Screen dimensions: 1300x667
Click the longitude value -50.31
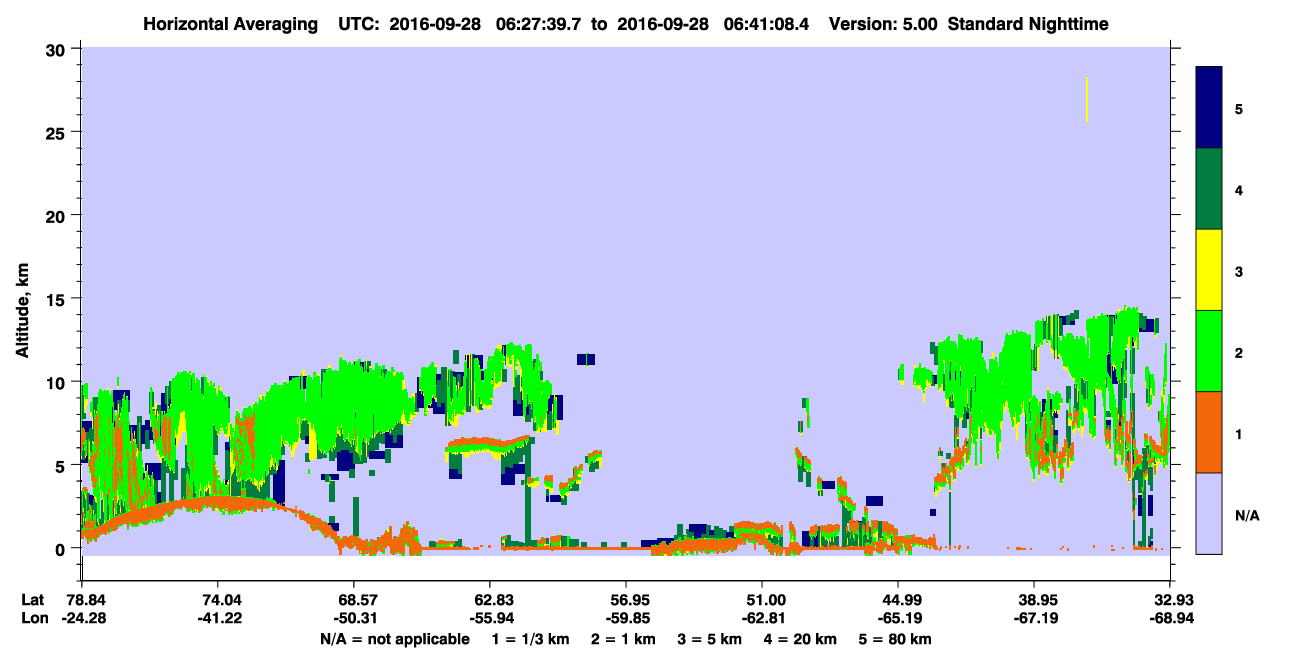point(354,619)
